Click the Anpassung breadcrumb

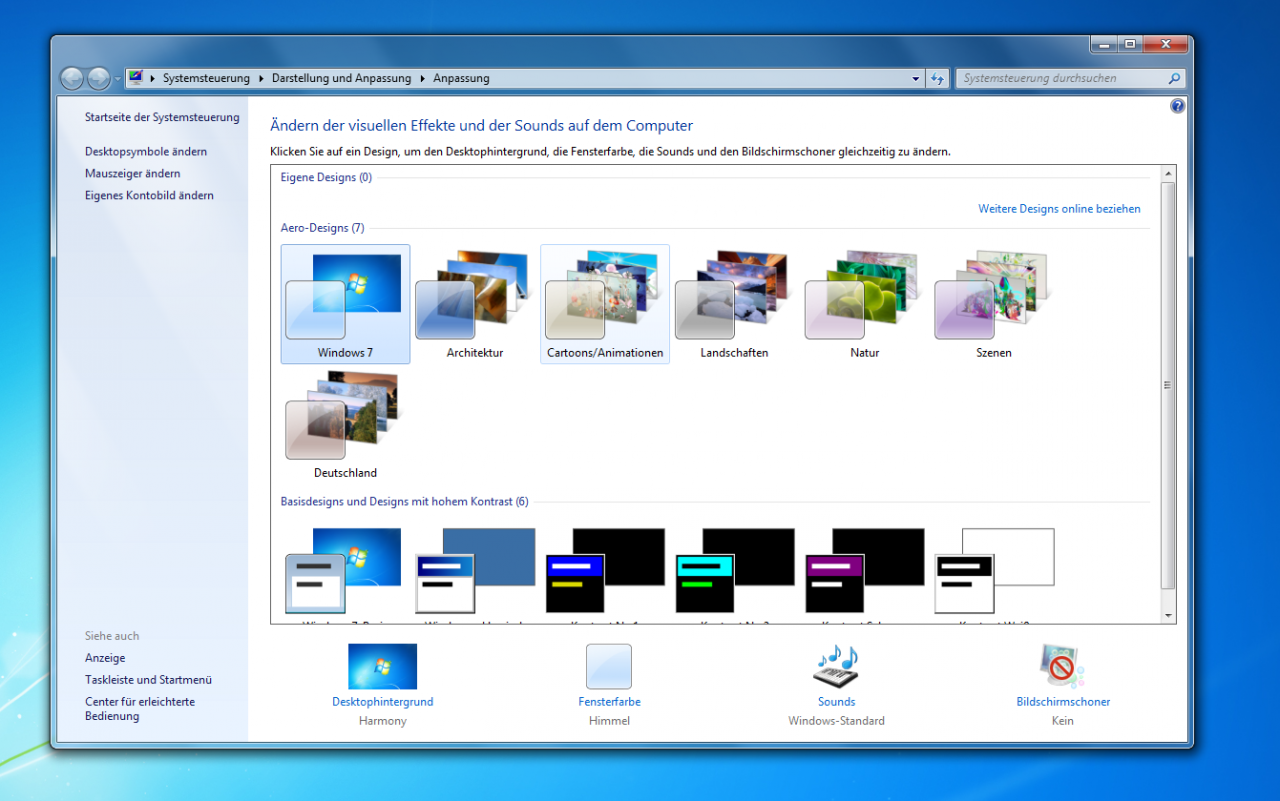pos(461,78)
